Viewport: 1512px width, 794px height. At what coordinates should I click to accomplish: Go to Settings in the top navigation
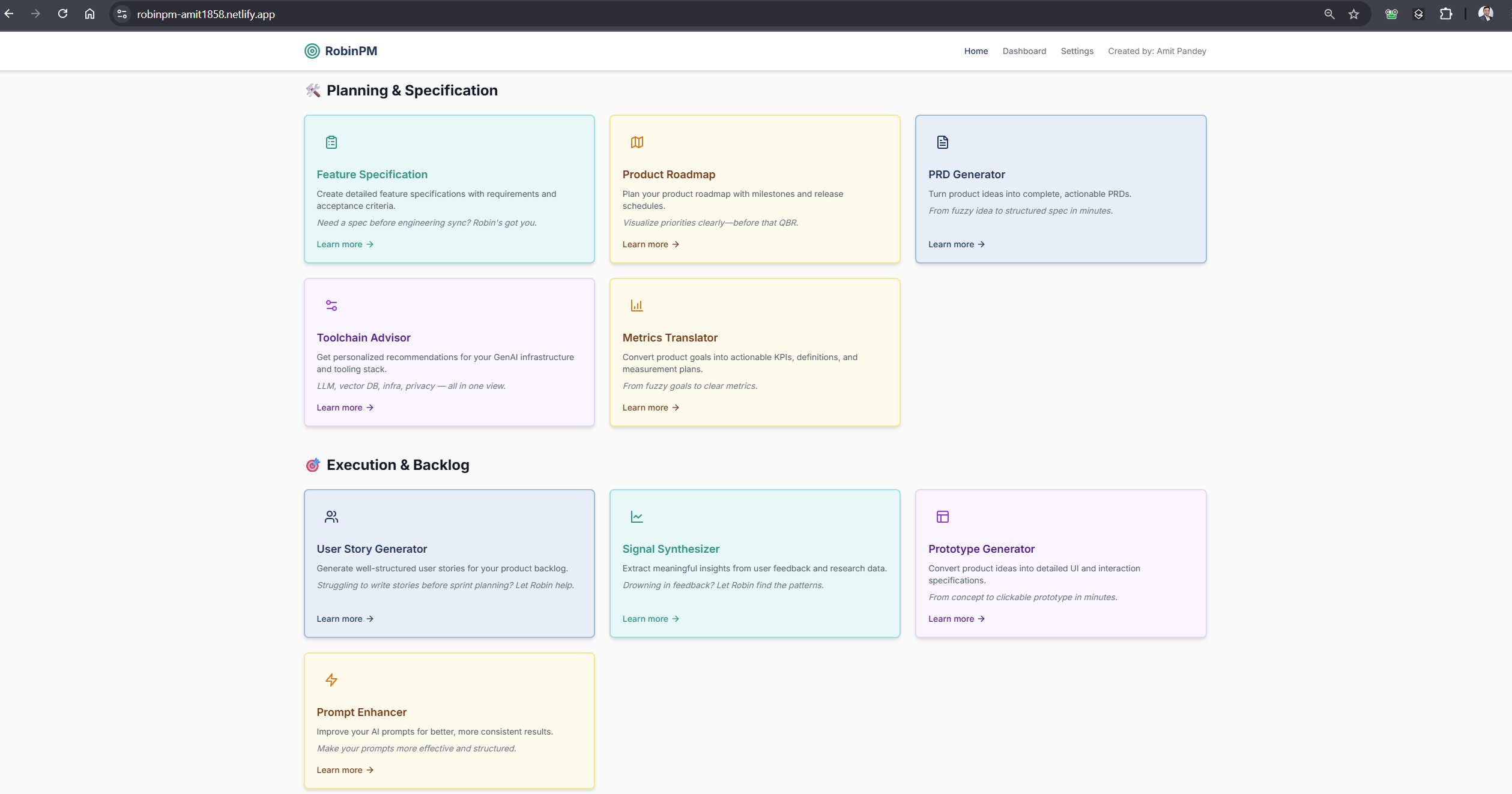[1077, 51]
